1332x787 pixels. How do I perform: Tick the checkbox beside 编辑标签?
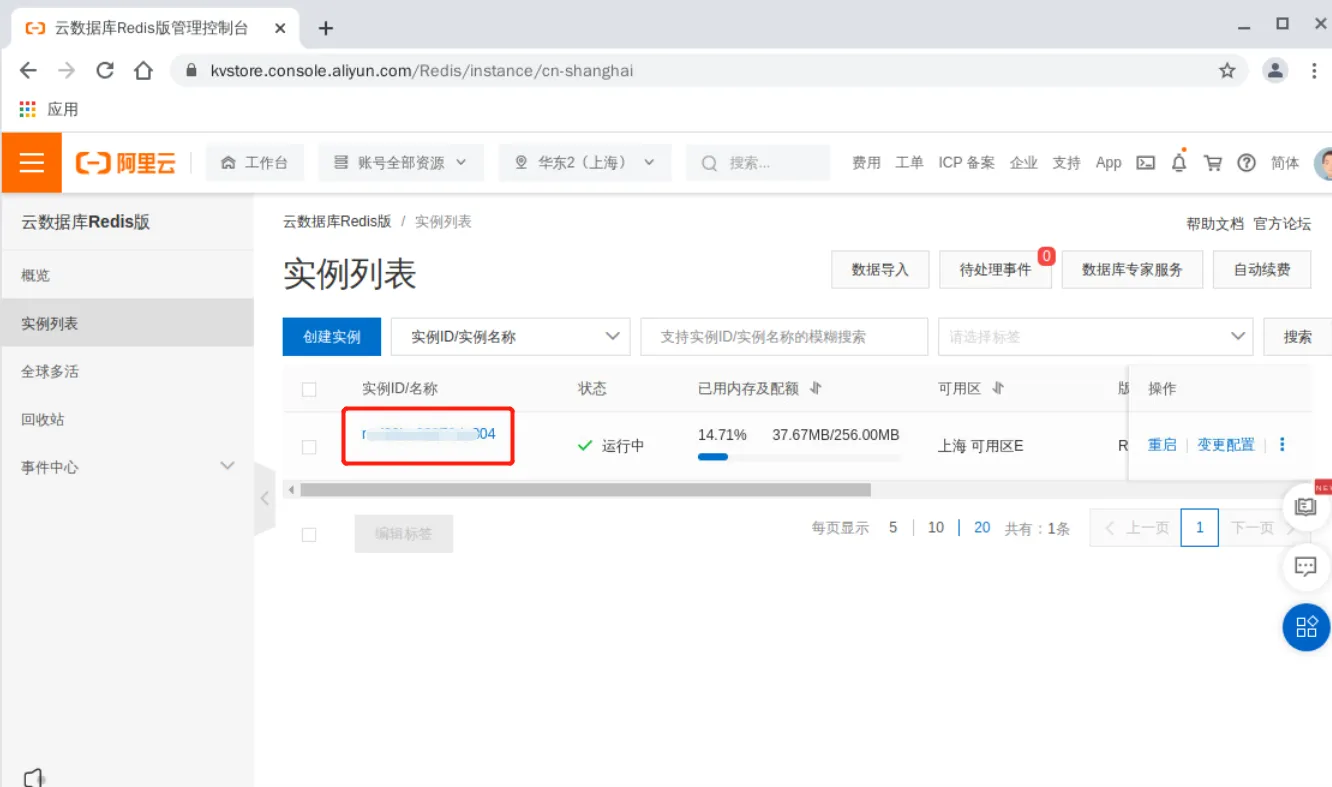309,535
